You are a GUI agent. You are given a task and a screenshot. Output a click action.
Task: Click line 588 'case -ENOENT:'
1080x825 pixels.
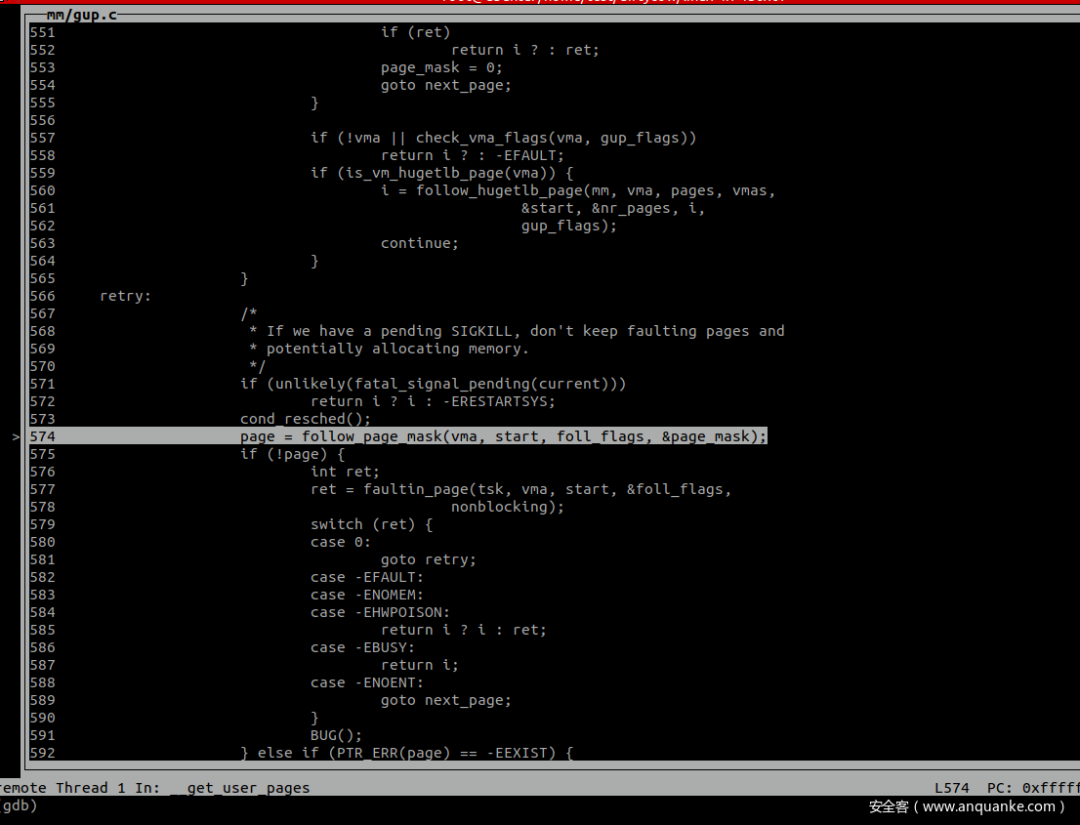366,682
